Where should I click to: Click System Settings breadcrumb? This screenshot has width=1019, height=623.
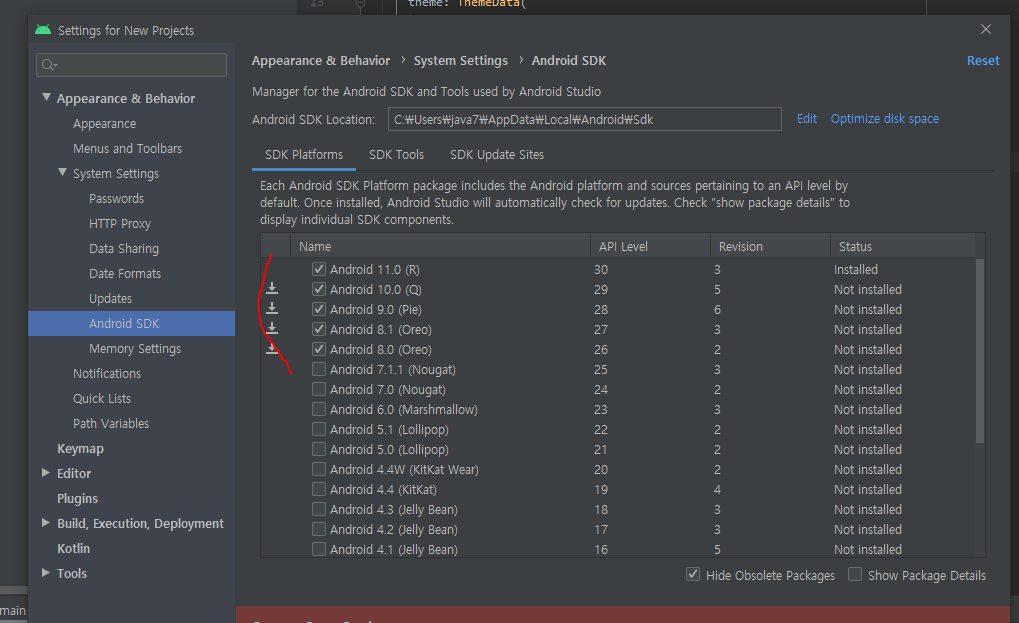point(461,60)
